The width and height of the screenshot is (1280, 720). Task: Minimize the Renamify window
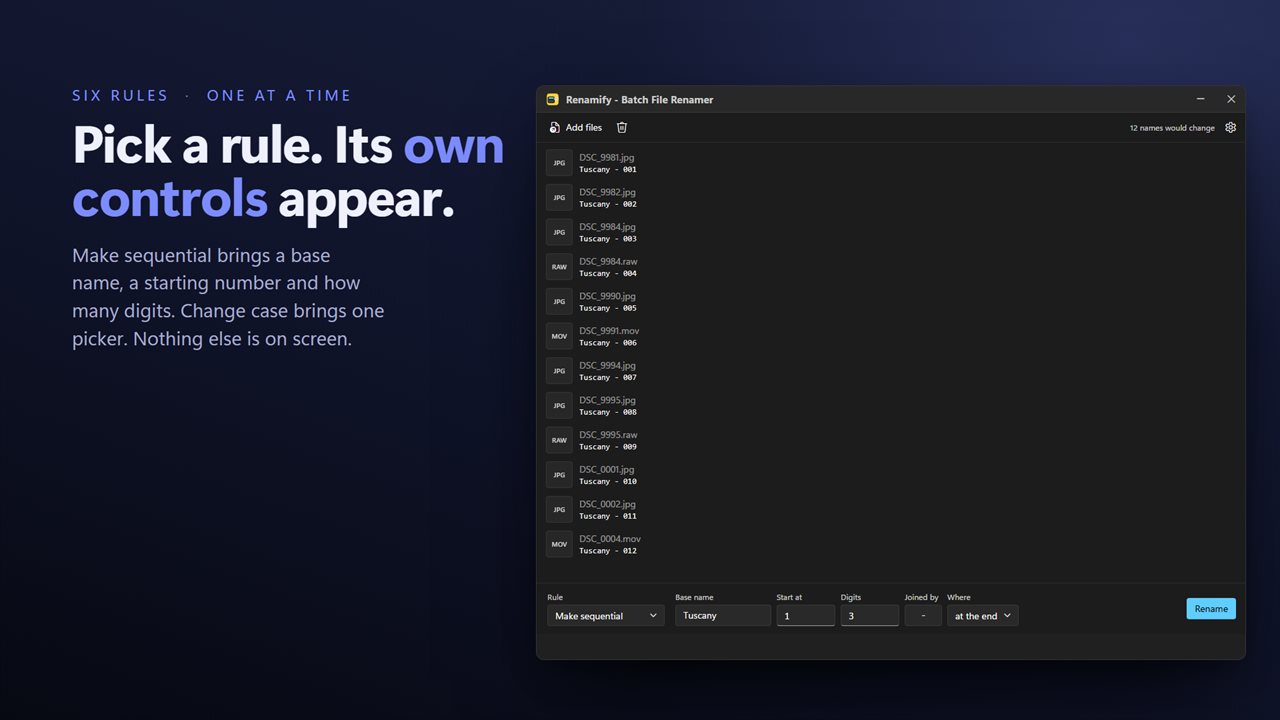[1201, 99]
